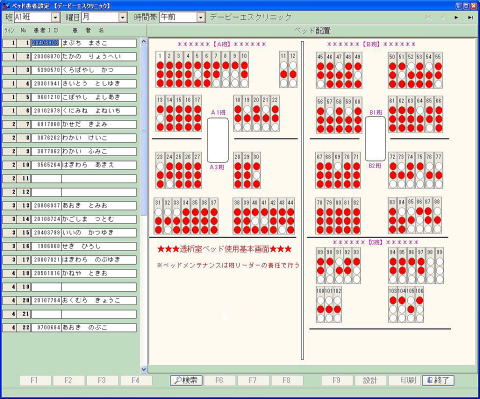Image resolution: width=480 pixels, height=399 pixels.
Task: Open the 班 team dropdown
Action: tap(56, 17)
